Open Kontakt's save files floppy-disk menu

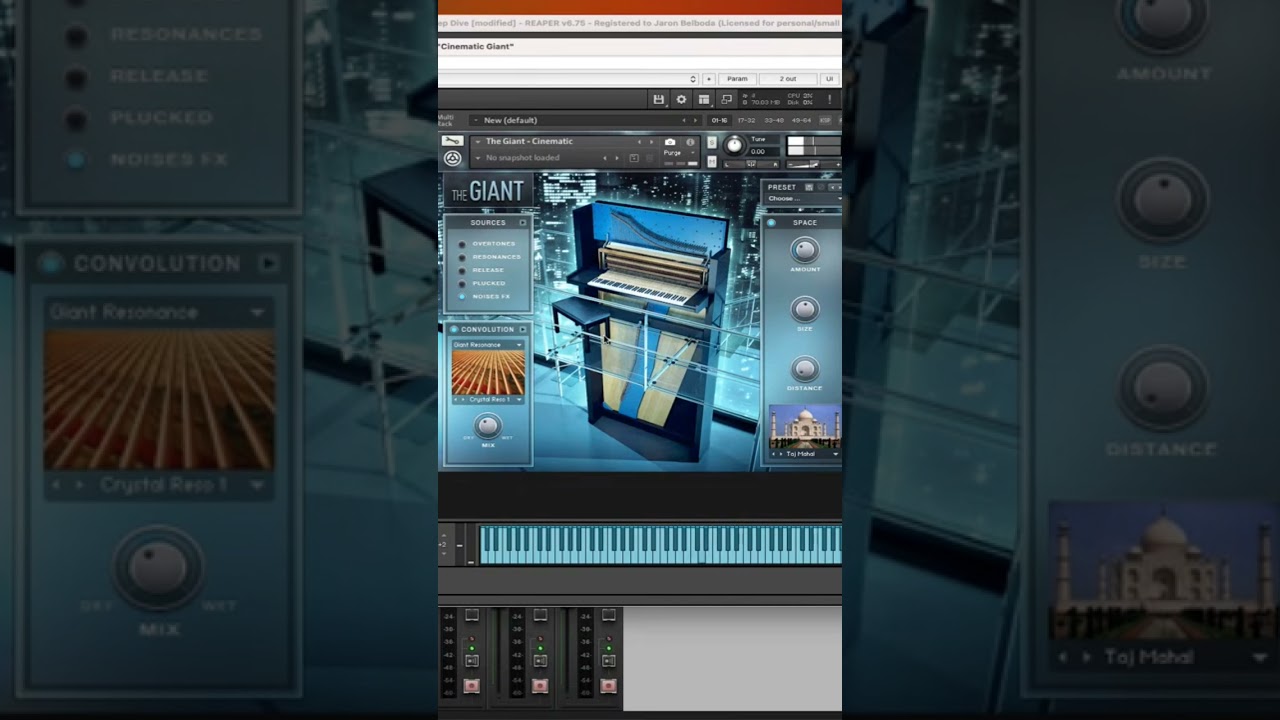(x=659, y=99)
